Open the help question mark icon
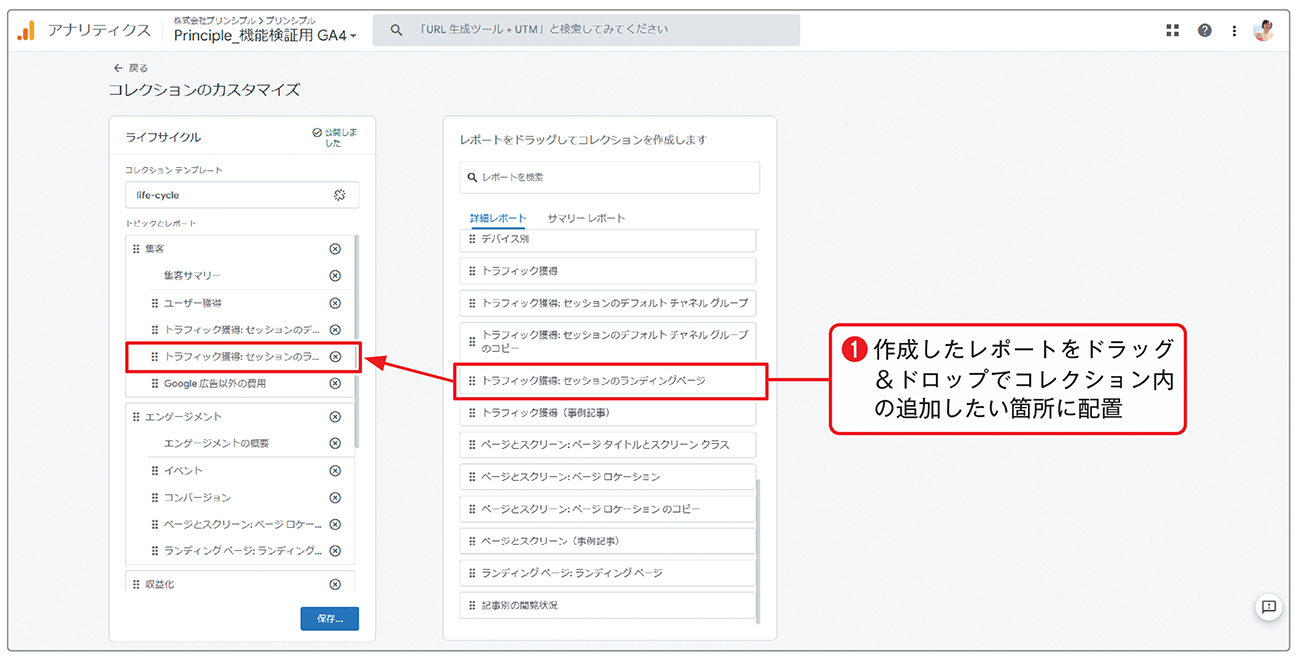This screenshot has width=1300, height=665. (x=1205, y=31)
